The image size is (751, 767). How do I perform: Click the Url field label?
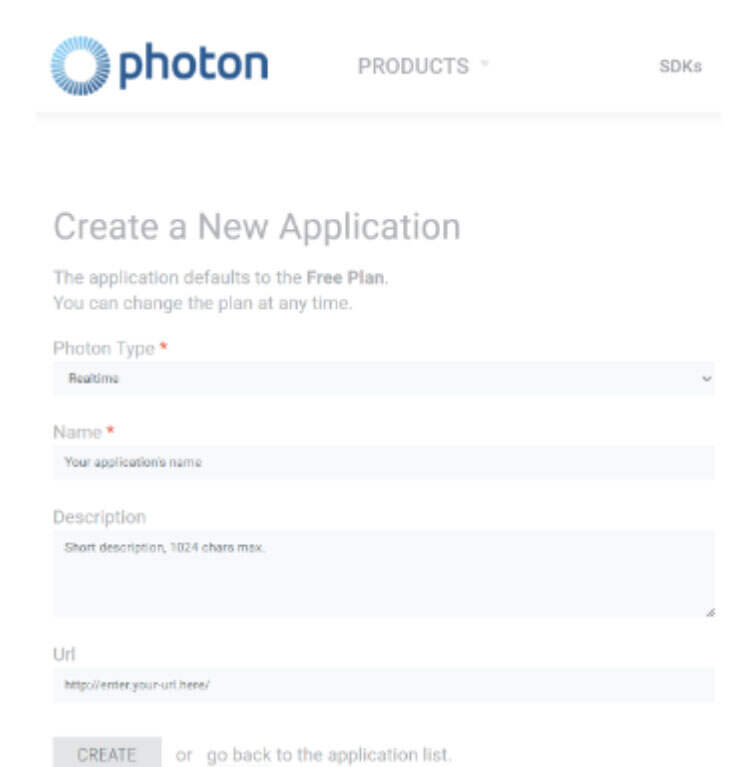64,653
